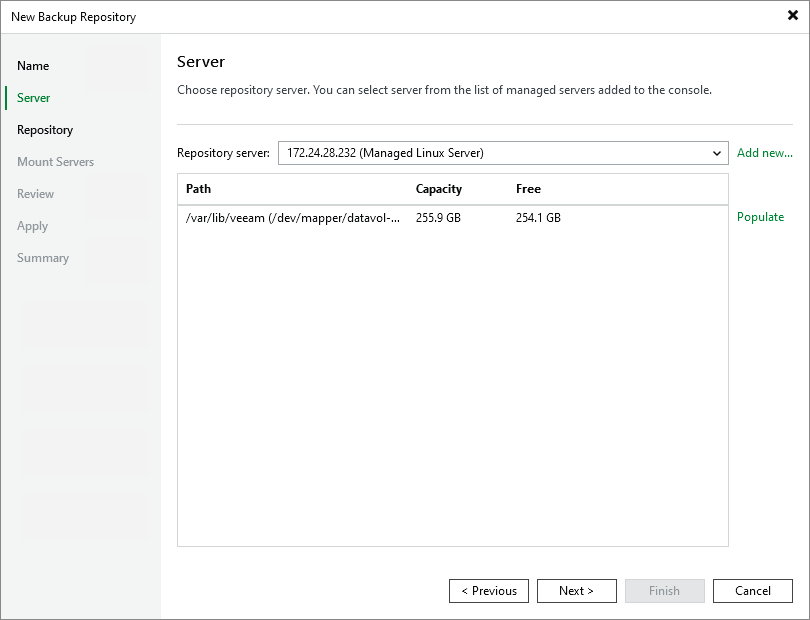Click the Add new... link
810x620 pixels.
pyautogui.click(x=765, y=153)
